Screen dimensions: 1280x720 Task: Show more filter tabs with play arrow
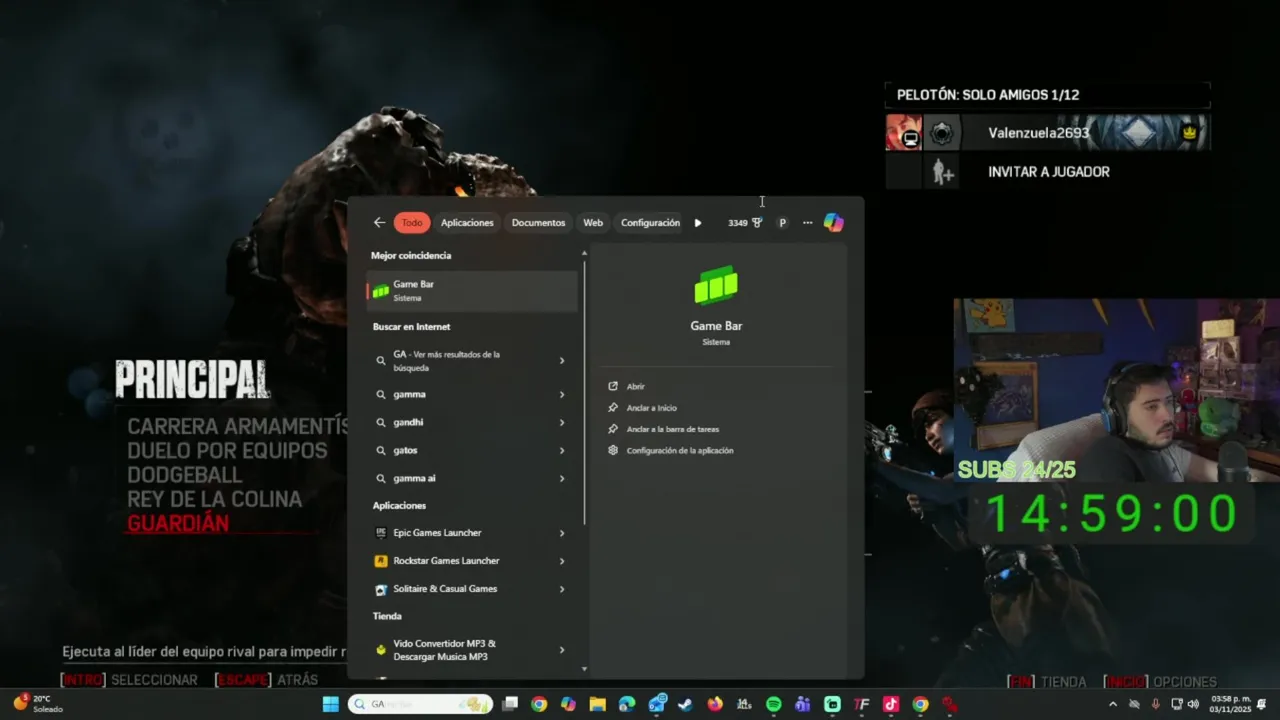pos(698,223)
